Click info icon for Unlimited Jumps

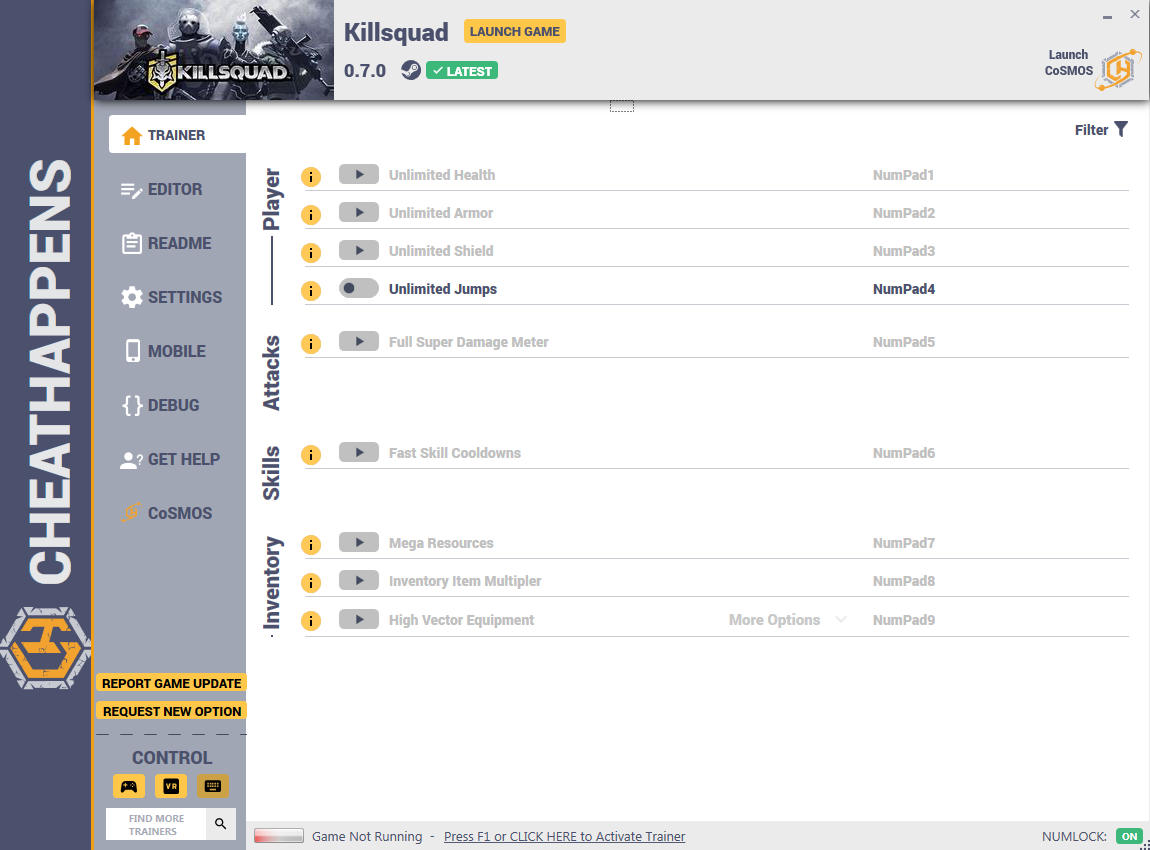311,291
